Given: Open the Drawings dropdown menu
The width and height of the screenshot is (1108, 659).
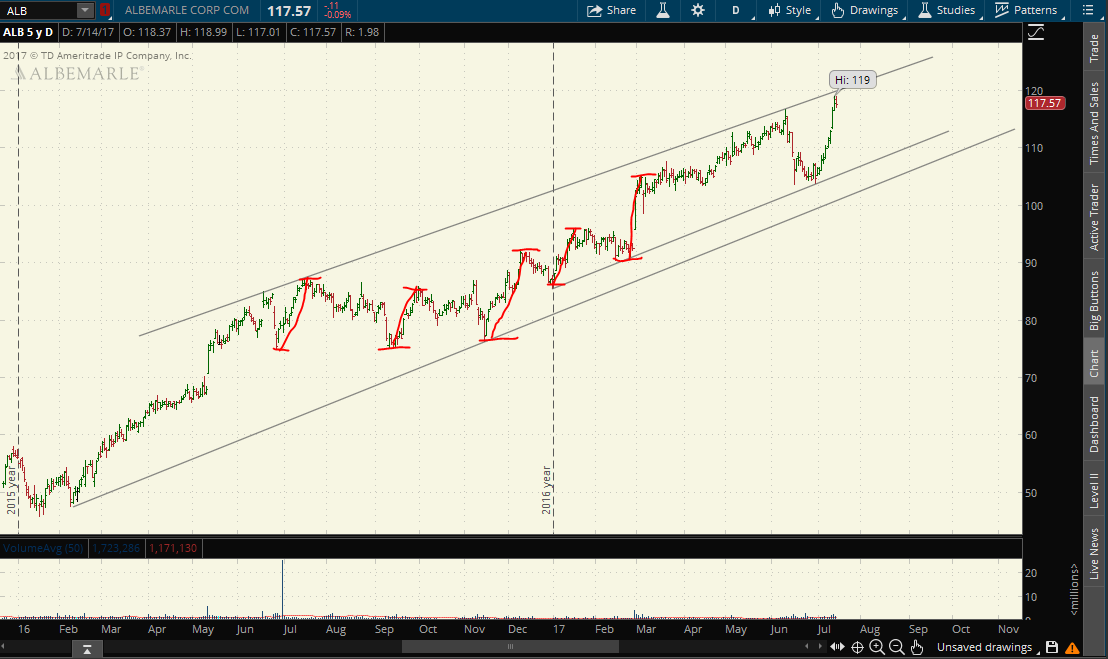Looking at the screenshot, I should point(867,10).
